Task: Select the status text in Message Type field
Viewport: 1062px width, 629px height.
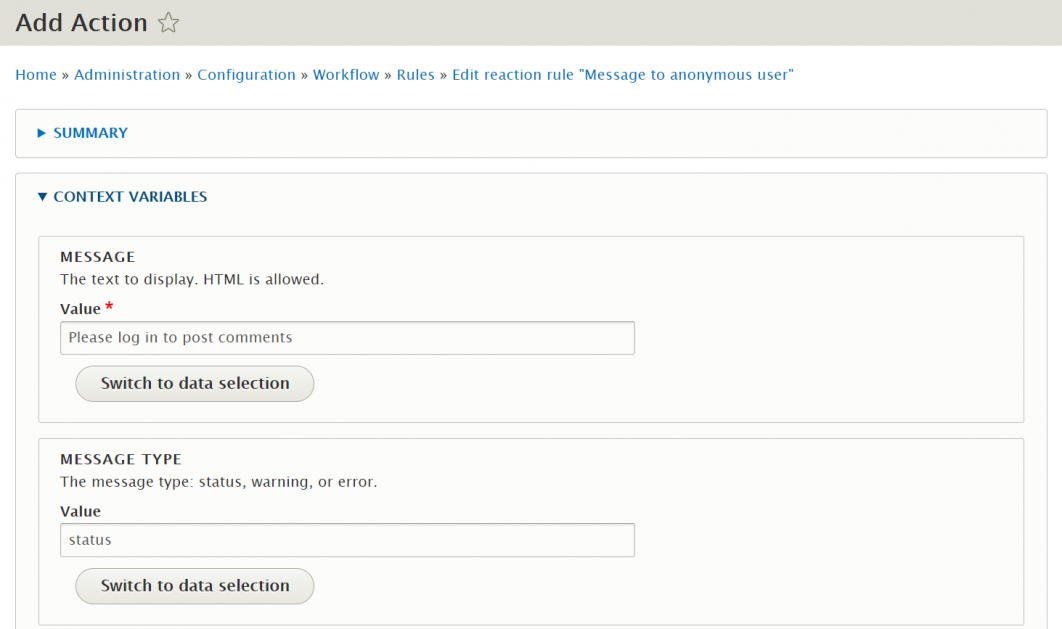Action: pyautogui.click(x=346, y=540)
